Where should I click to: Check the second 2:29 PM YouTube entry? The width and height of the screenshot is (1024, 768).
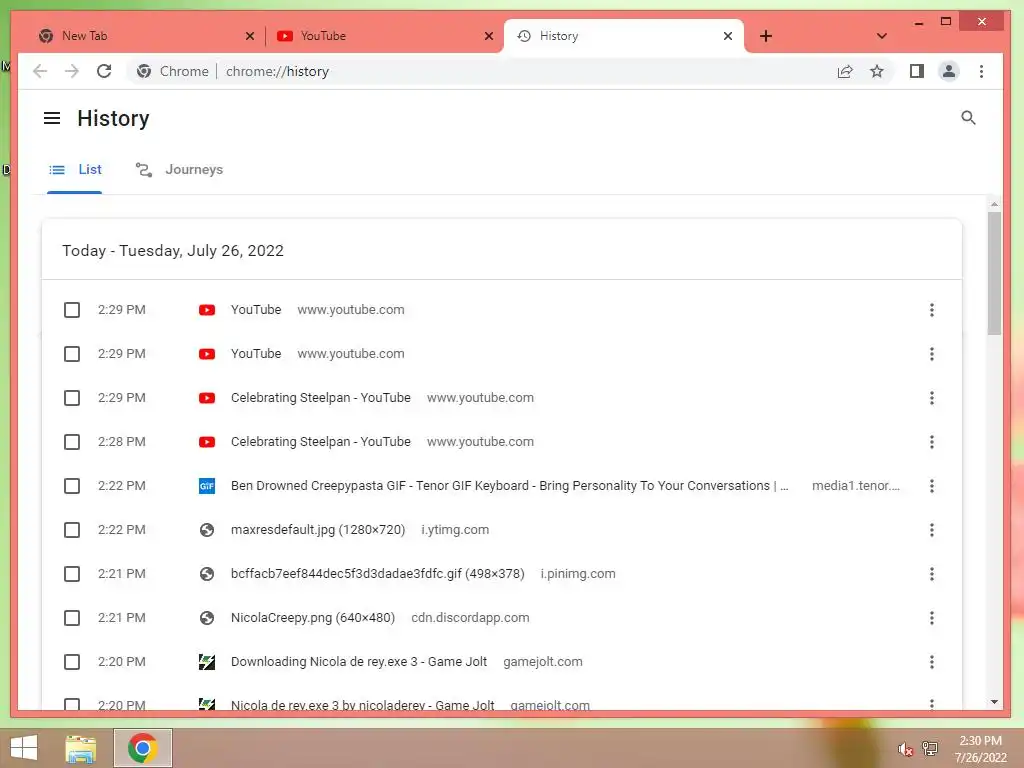click(x=72, y=354)
